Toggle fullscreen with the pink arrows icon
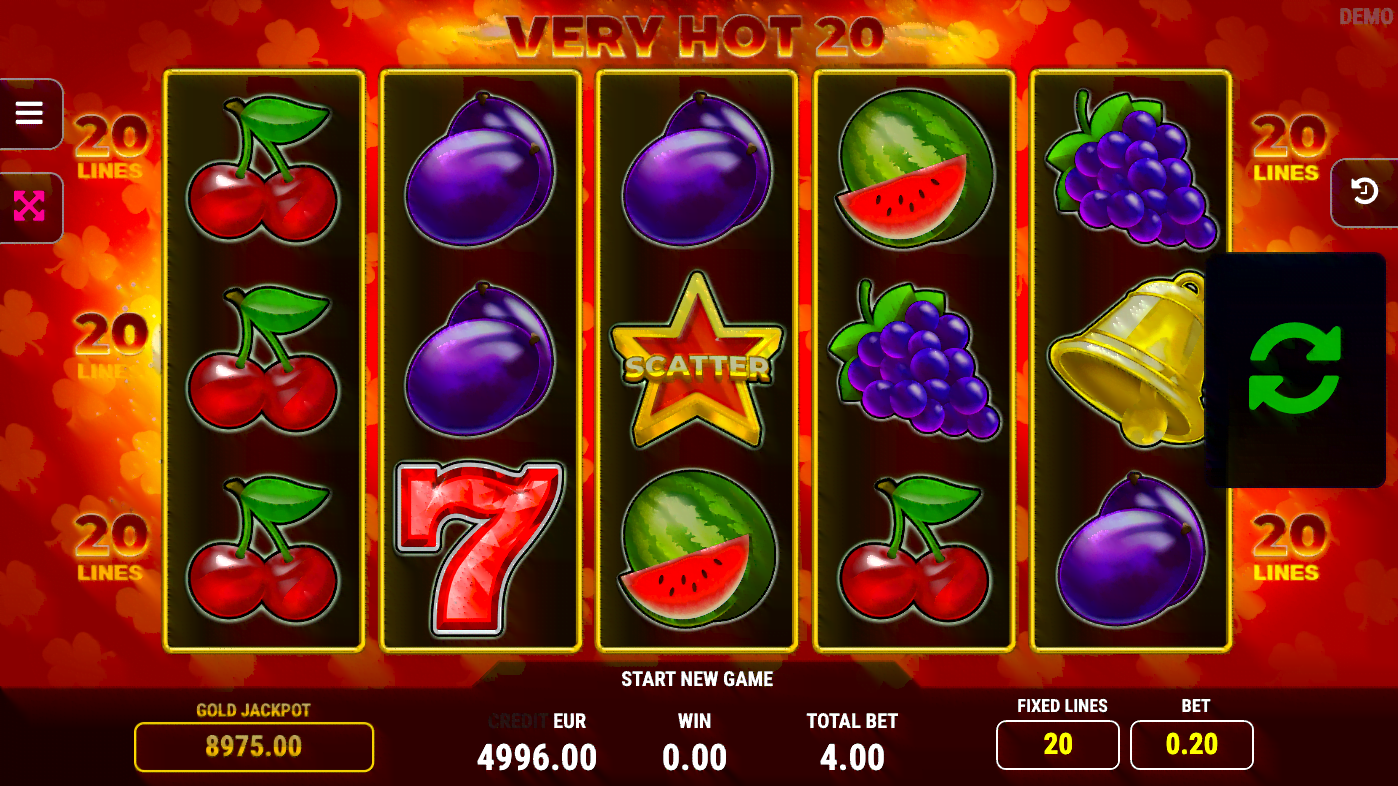Image resolution: width=1398 pixels, height=786 pixels. pos(30,207)
